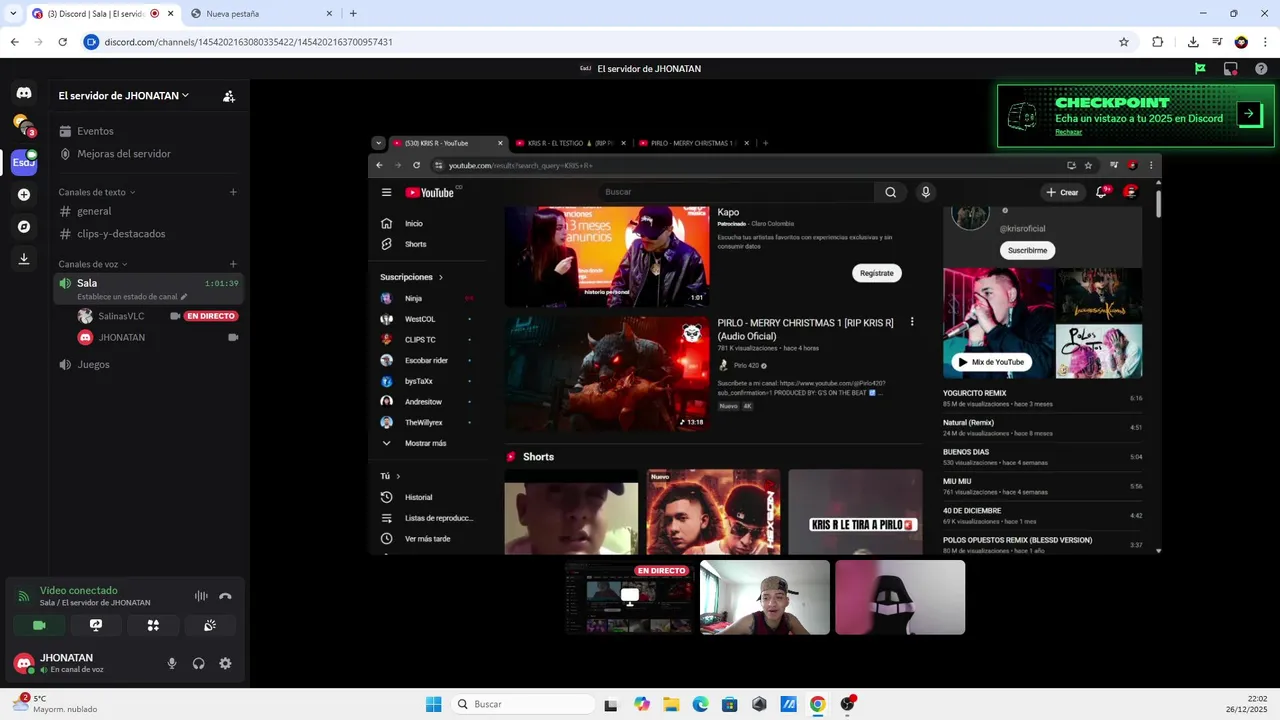Open the soundboard button
The height and width of the screenshot is (720, 1280).
click(210, 625)
